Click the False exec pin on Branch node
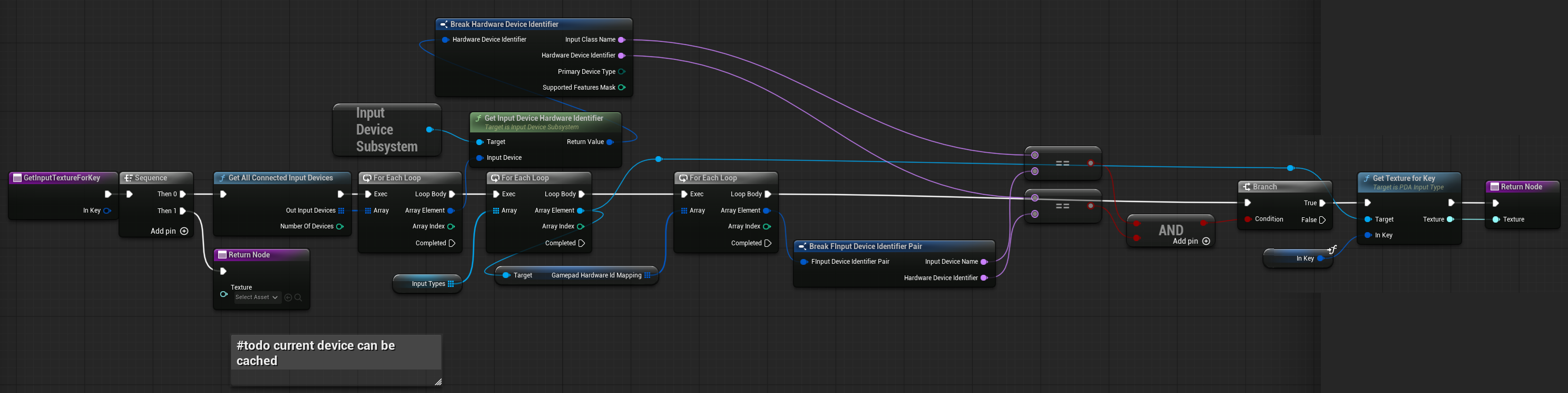The height and width of the screenshot is (393, 1568). [1322, 219]
